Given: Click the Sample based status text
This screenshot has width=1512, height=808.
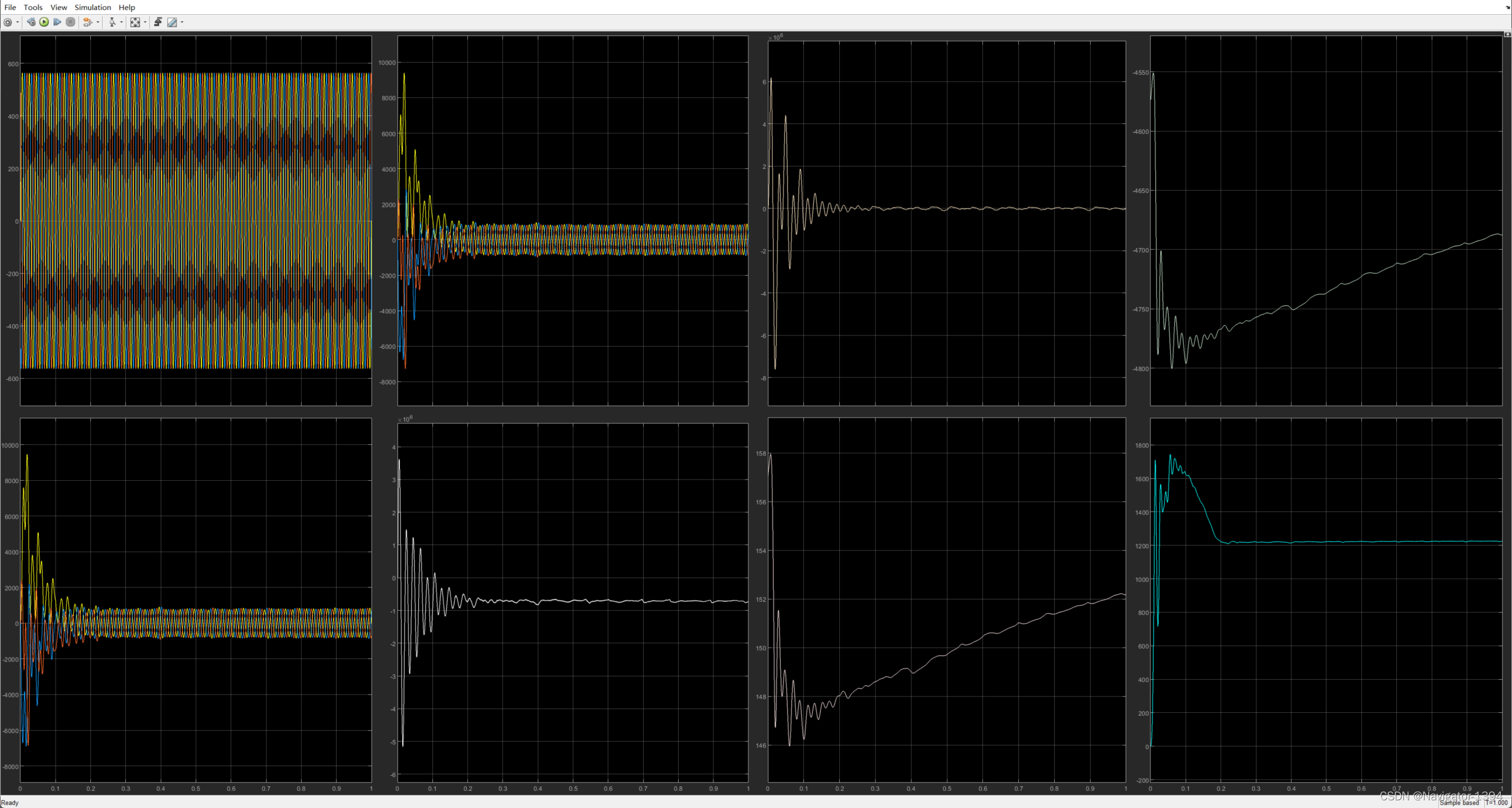Looking at the screenshot, I should pyautogui.click(x=1459, y=803).
